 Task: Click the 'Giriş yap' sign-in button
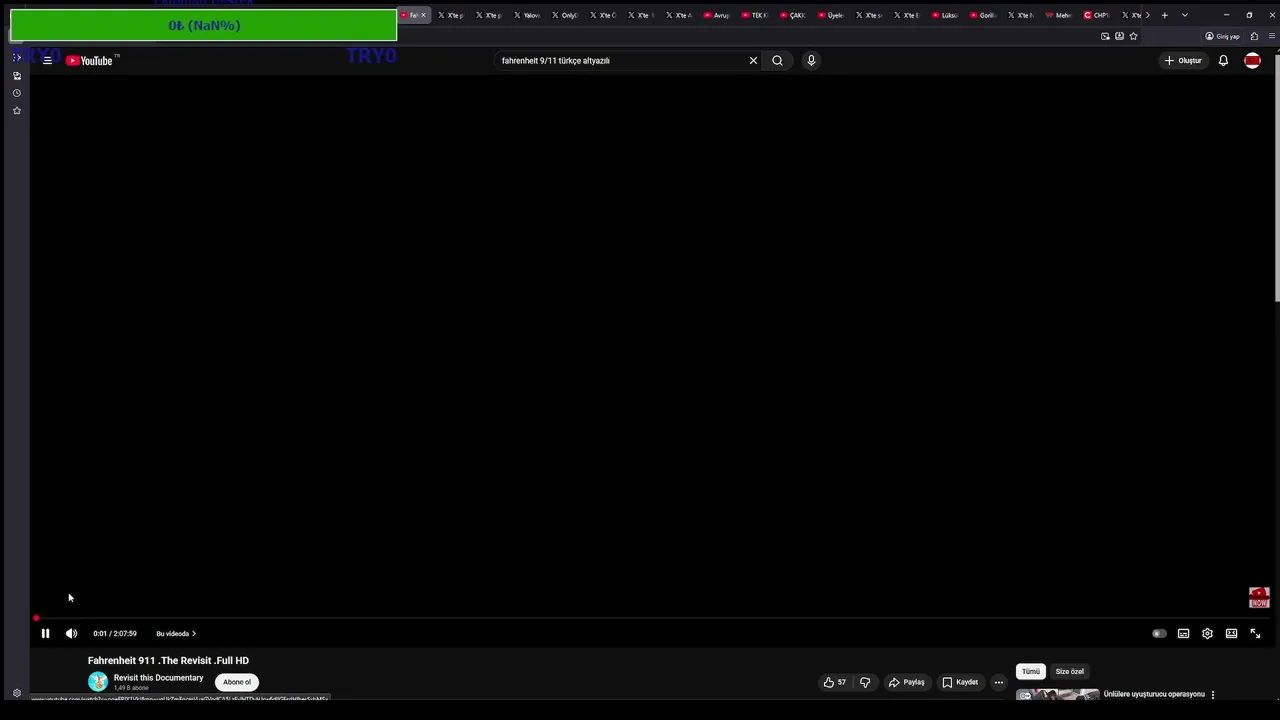click(x=1222, y=36)
